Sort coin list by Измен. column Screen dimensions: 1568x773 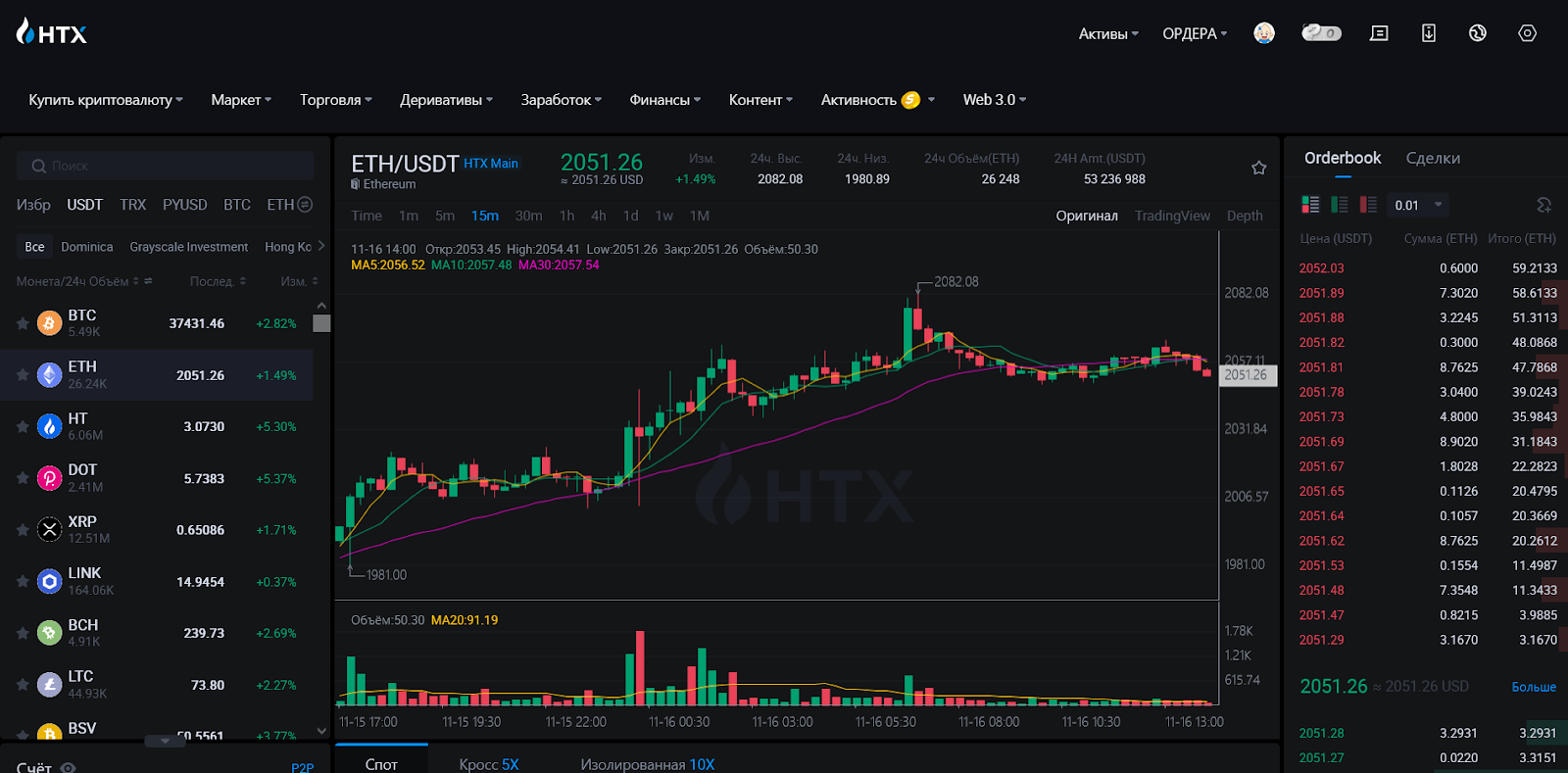coord(299,281)
